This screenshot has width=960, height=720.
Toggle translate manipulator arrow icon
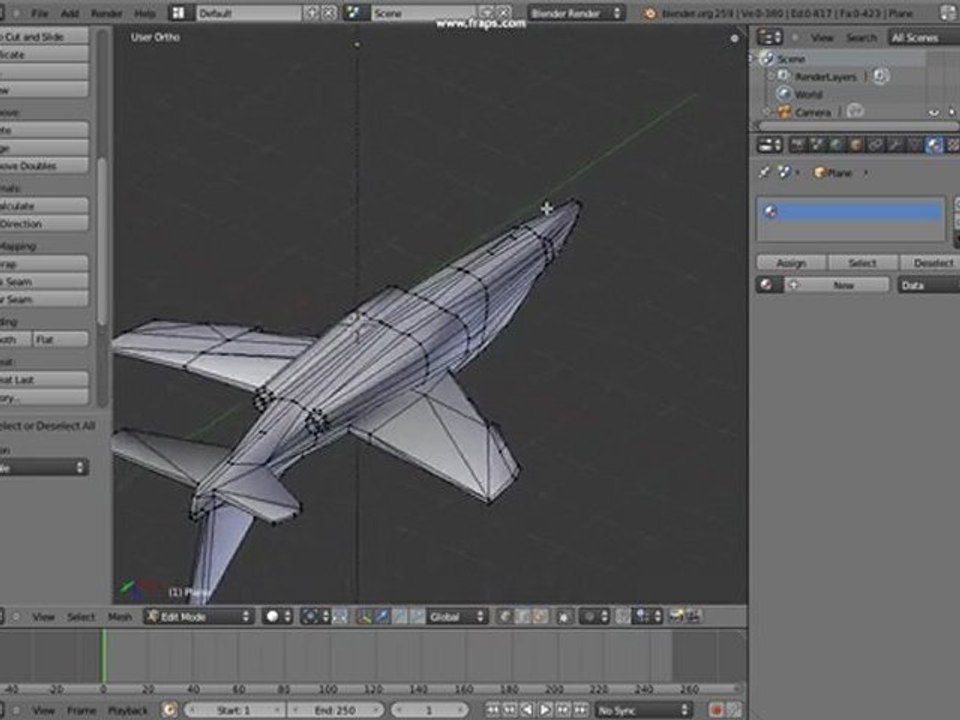(381, 617)
